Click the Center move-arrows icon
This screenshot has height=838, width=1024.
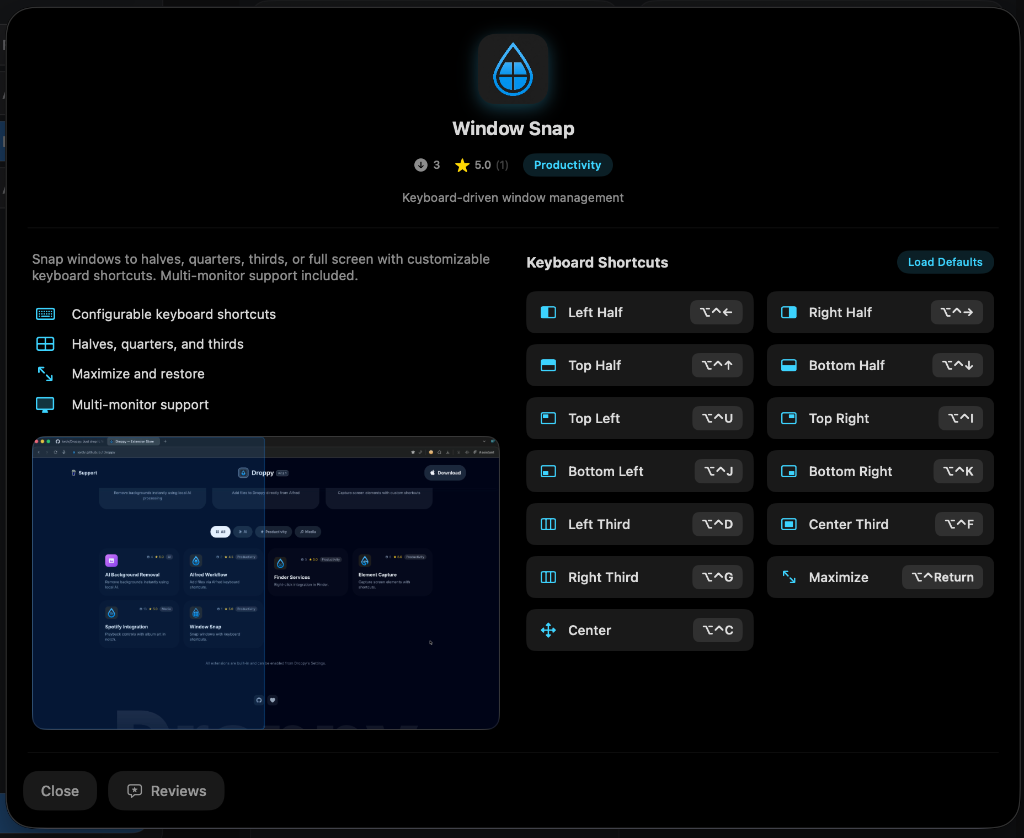[548, 630]
